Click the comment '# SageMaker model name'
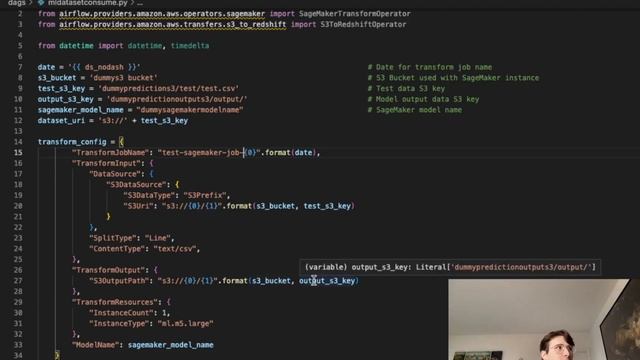This screenshot has width=640, height=360. pyautogui.click(x=415, y=110)
